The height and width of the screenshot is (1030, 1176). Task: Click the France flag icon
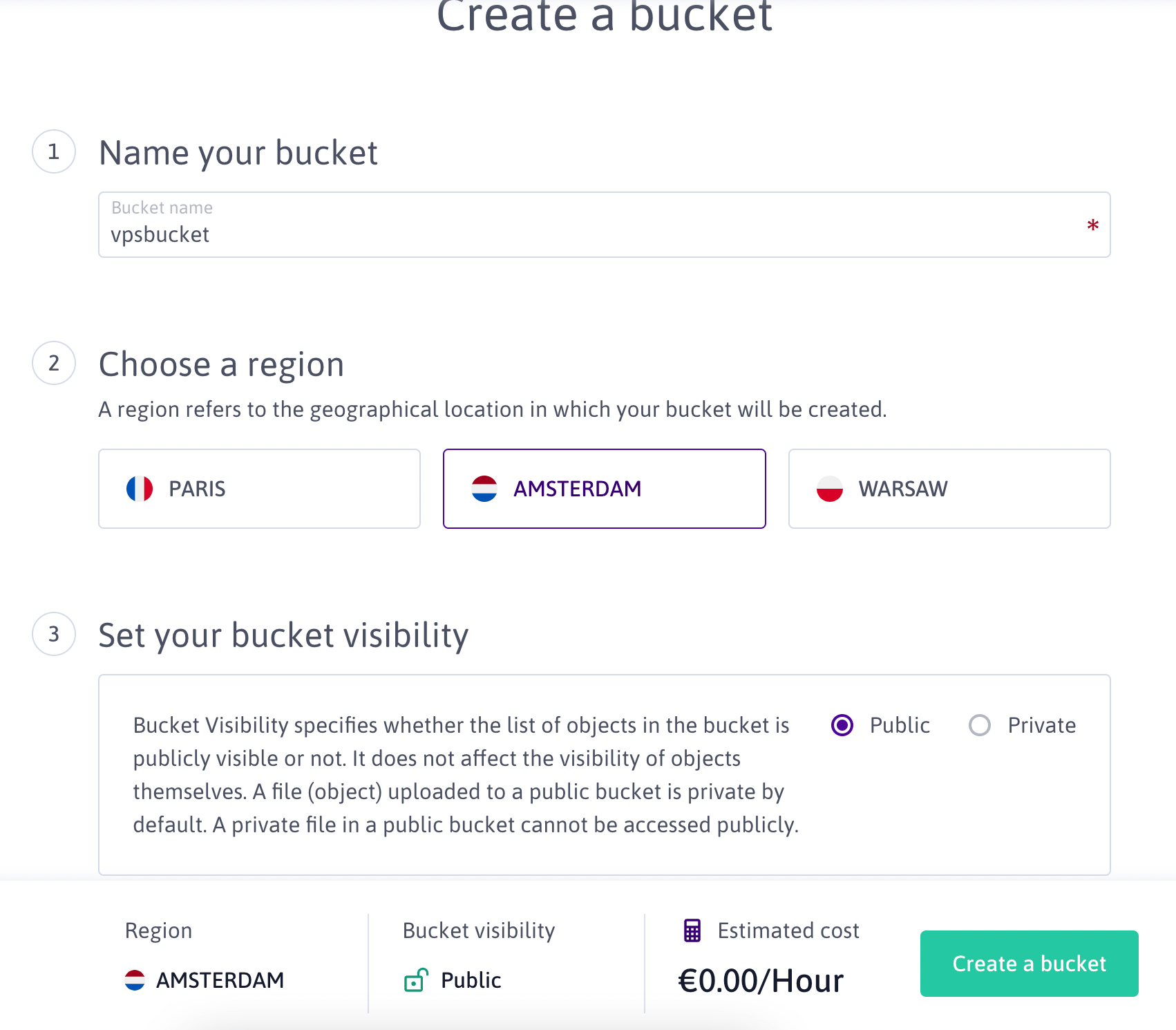coord(140,489)
